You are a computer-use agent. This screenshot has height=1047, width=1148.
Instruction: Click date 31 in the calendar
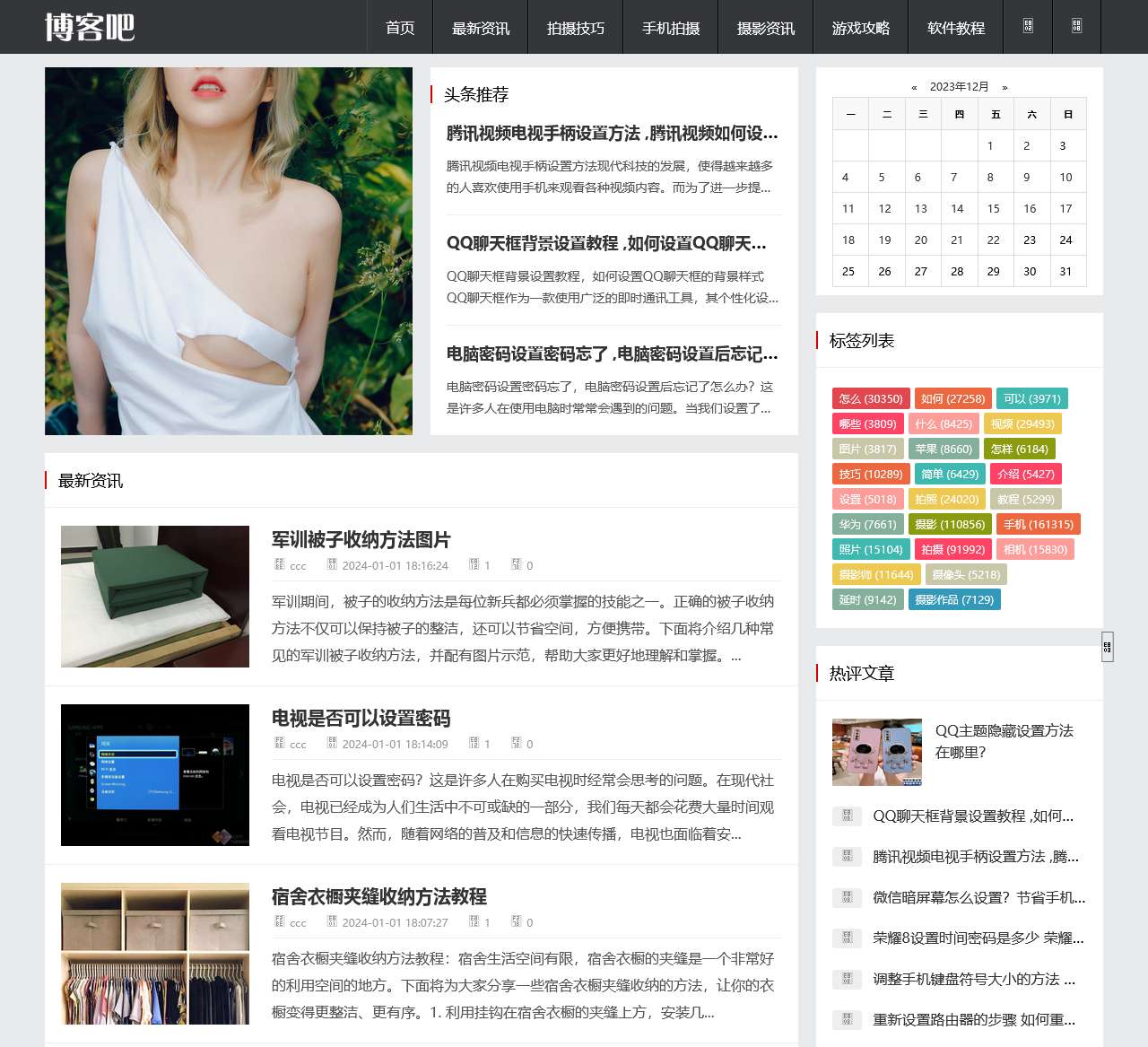[1065, 271]
